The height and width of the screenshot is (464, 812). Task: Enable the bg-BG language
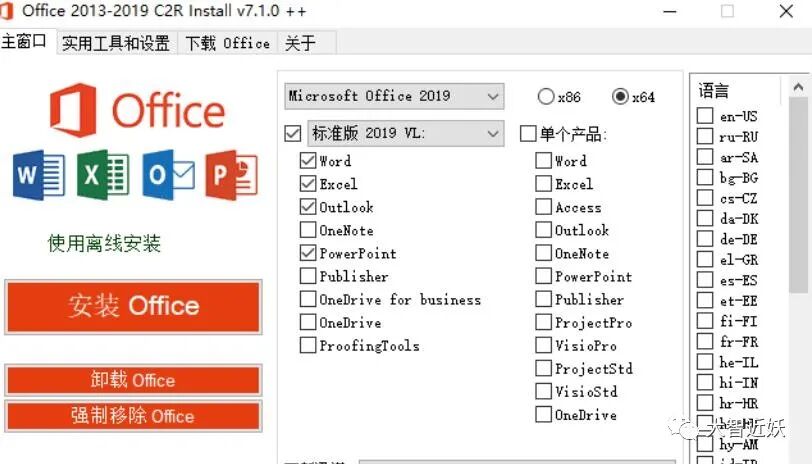click(x=705, y=177)
